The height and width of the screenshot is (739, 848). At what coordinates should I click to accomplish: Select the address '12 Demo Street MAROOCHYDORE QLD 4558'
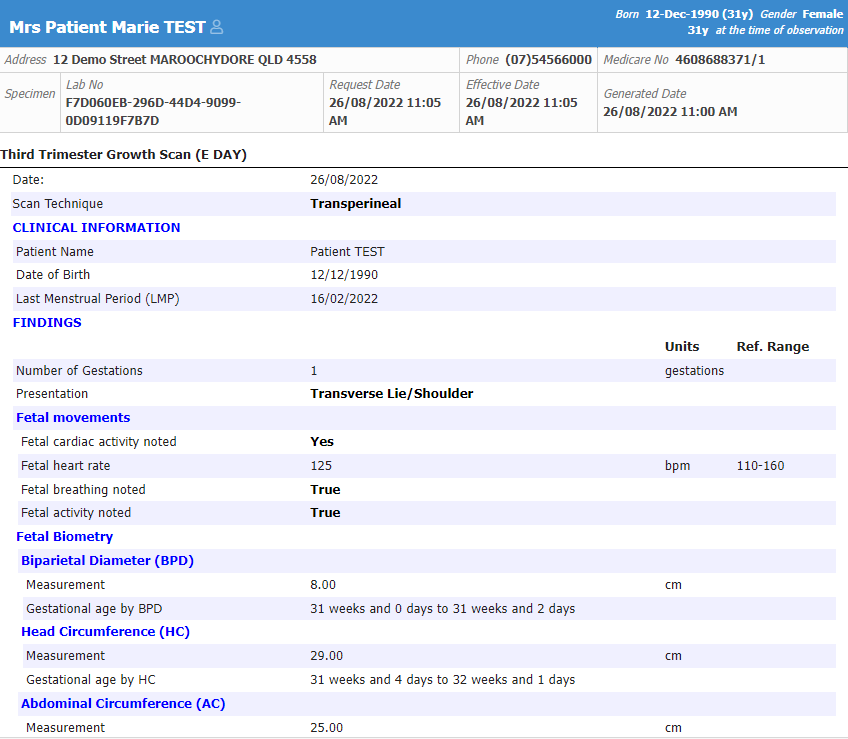pyautogui.click(x=184, y=60)
